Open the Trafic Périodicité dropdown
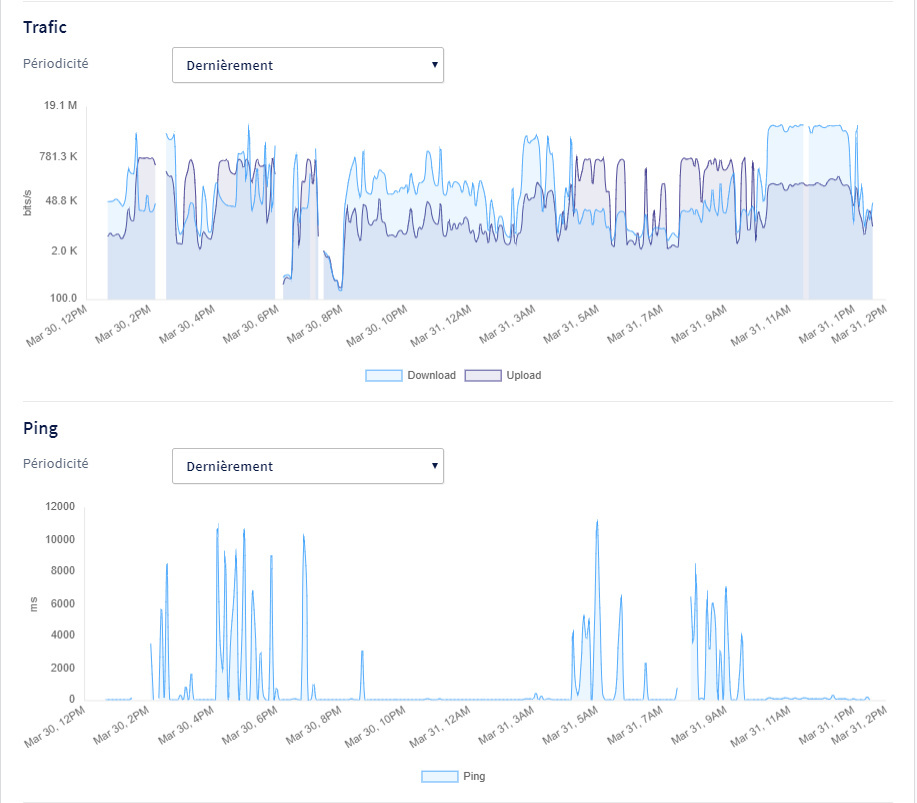 tap(307, 65)
